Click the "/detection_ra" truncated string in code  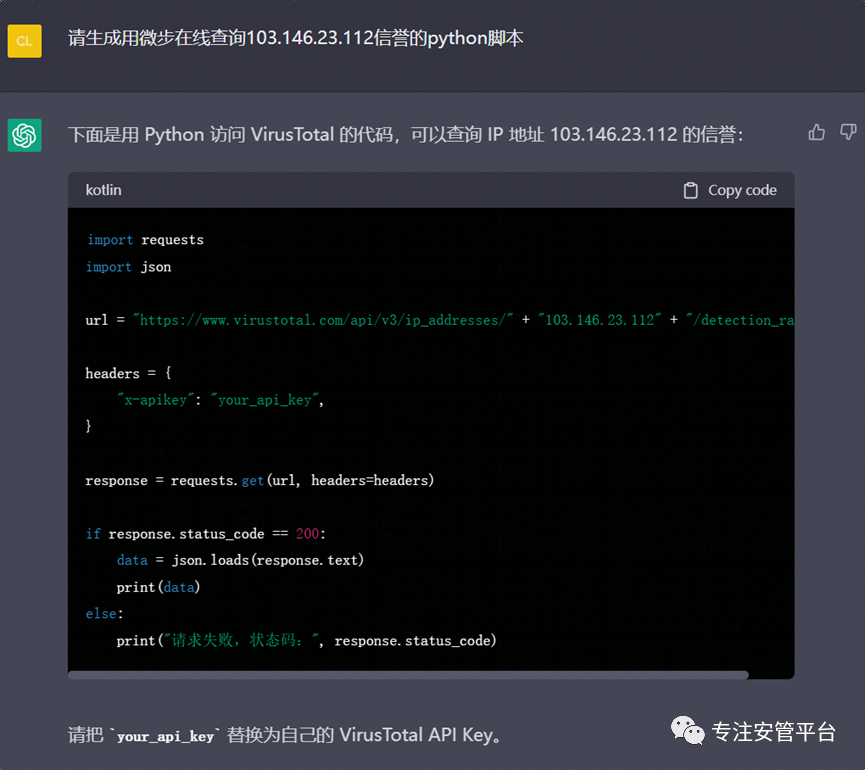point(740,320)
